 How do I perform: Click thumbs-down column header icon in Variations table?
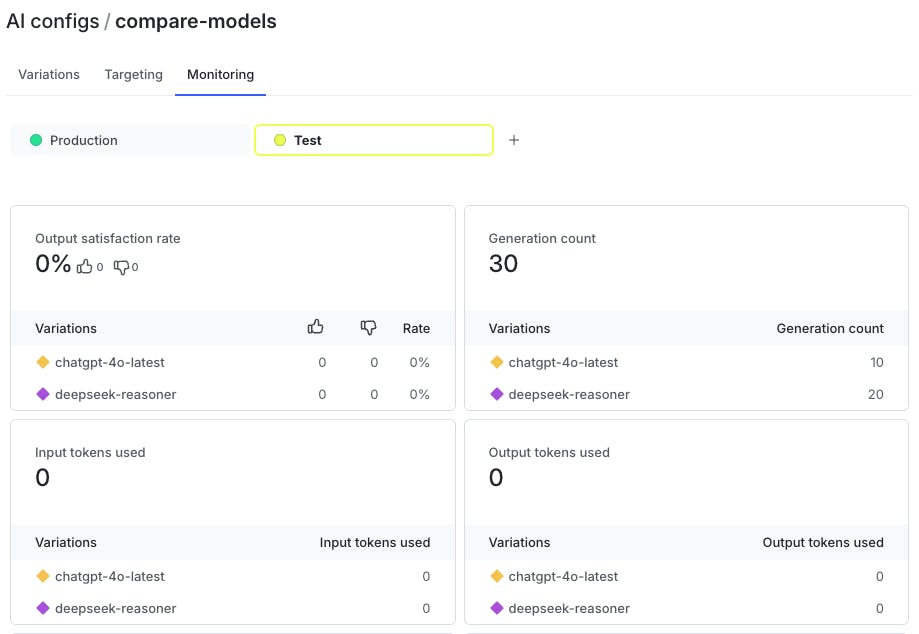point(368,327)
